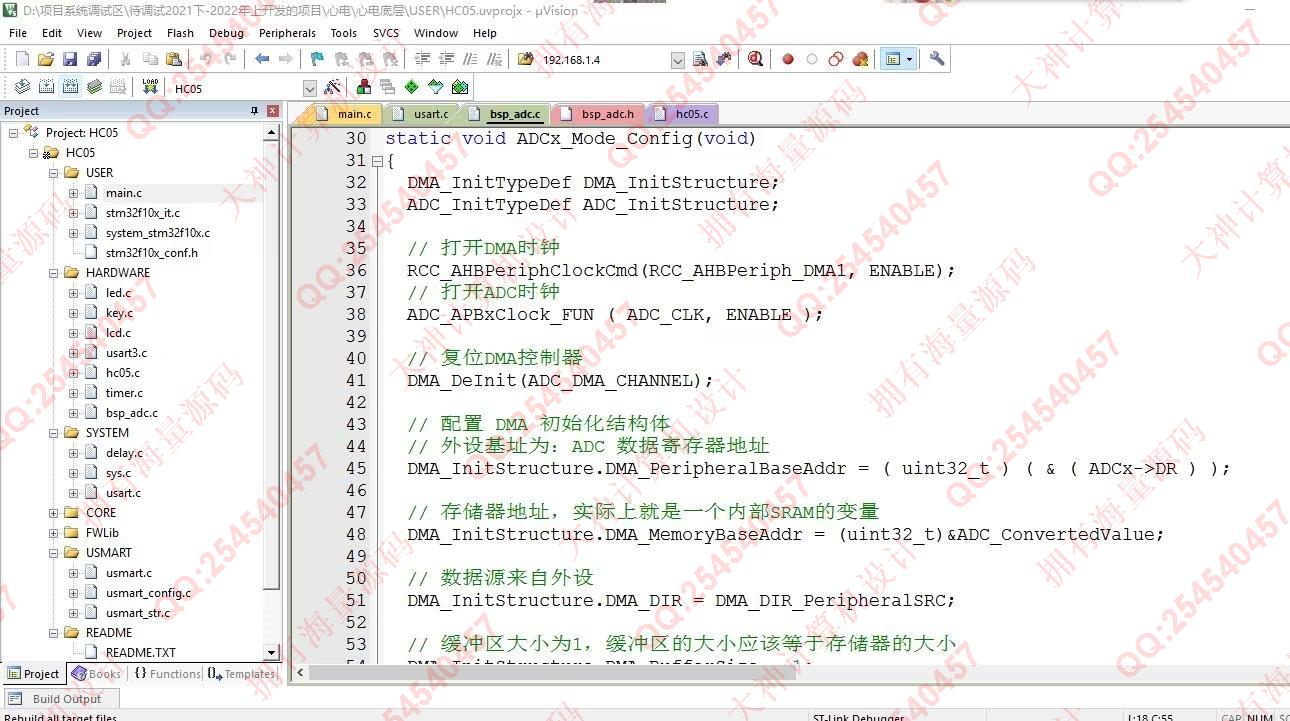Viewport: 1290px width, 721px height.
Task: Start the debug session with magnifier icon
Action: point(755,59)
